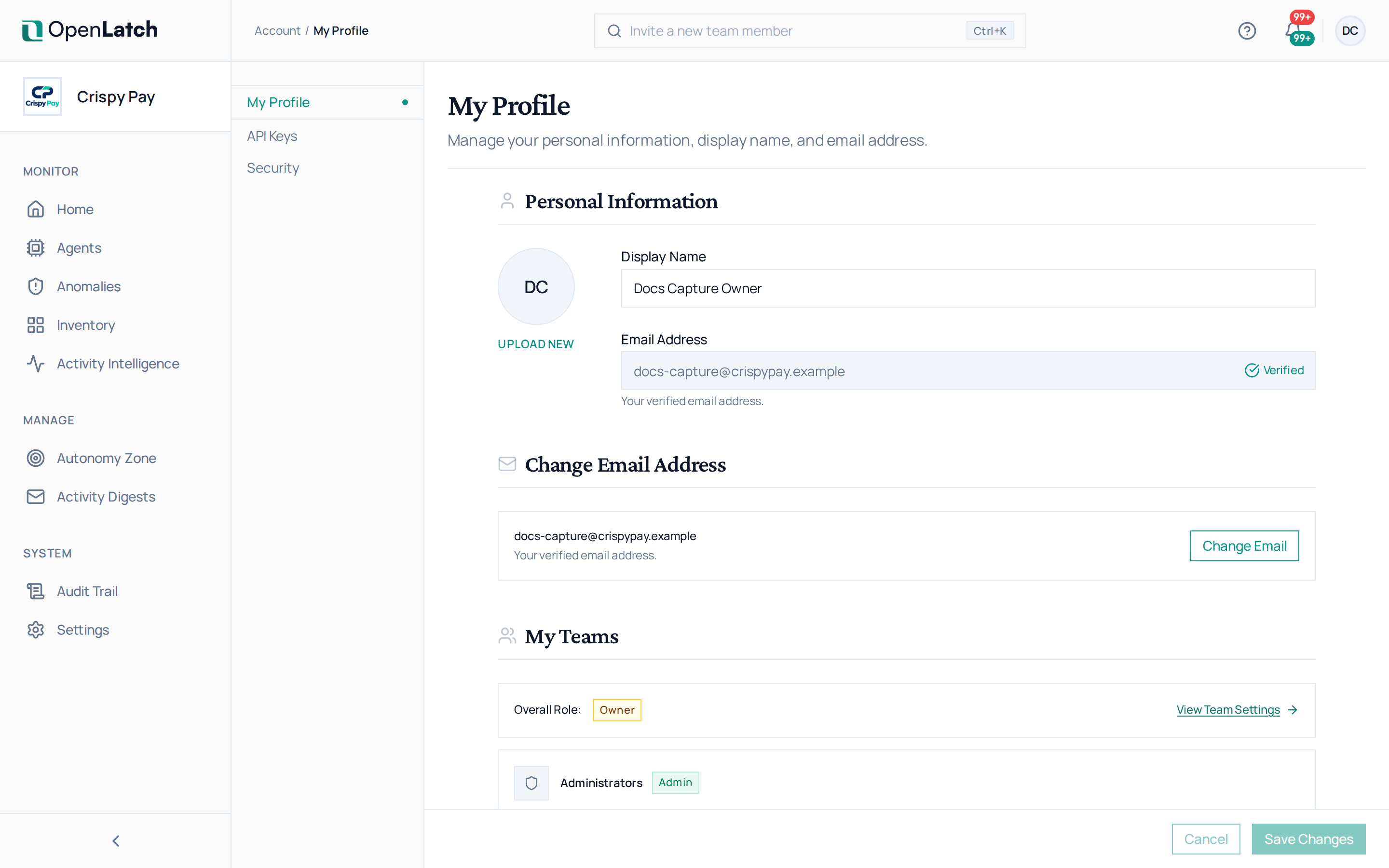
Task: Click the Administrators team name
Action: point(601,783)
